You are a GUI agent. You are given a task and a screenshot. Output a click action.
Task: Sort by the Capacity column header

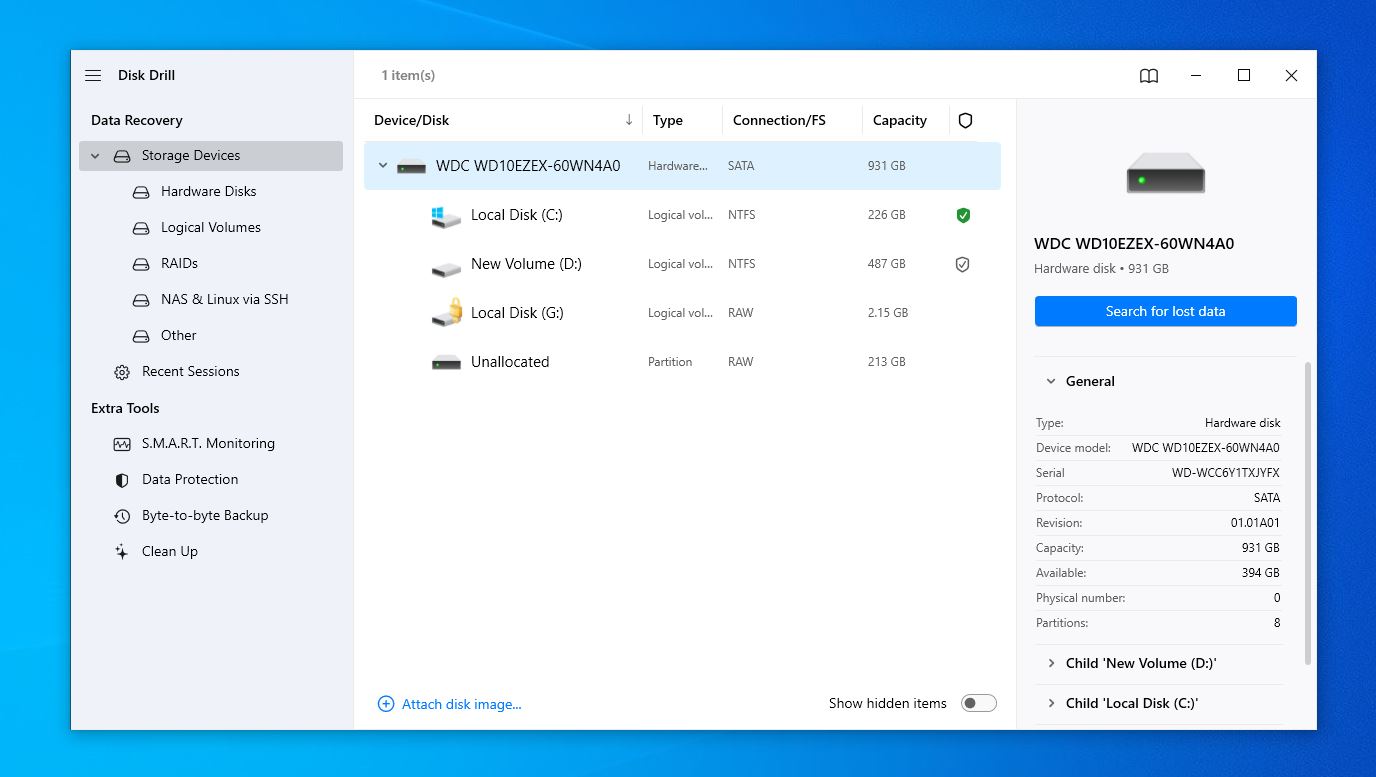(900, 120)
